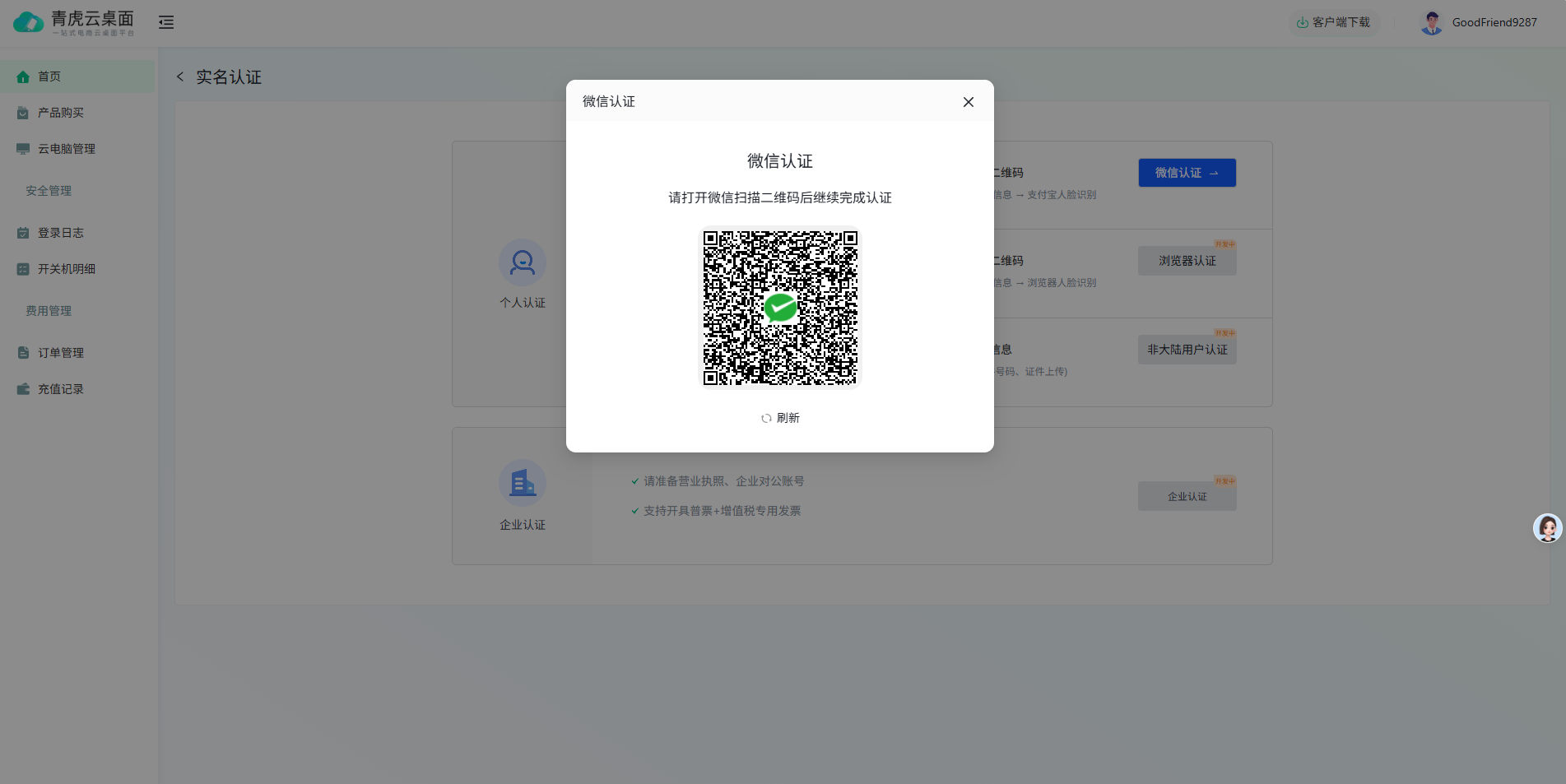This screenshot has height=784, width=1566.
Task: Click the 个人认证 label
Action: [523, 303]
